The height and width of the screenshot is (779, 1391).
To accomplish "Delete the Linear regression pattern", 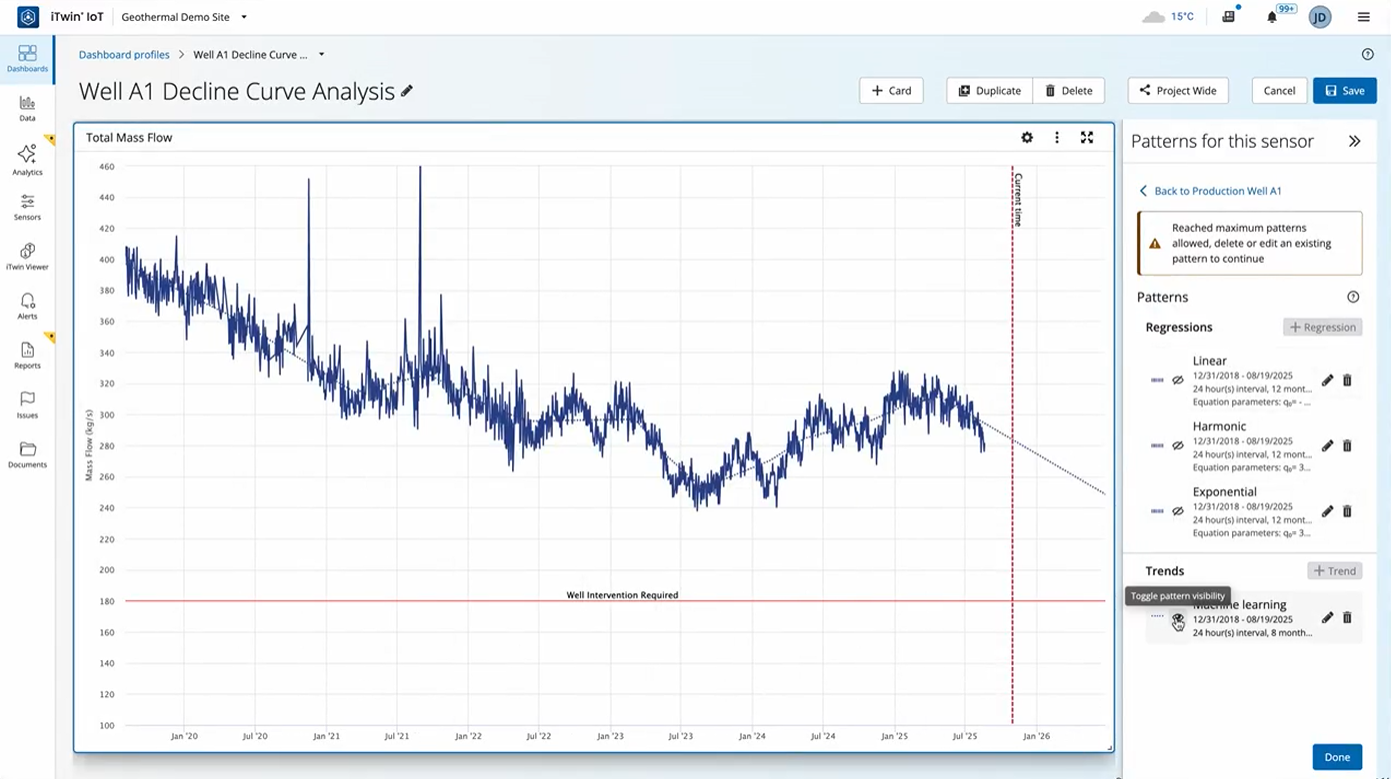I will 1347,380.
